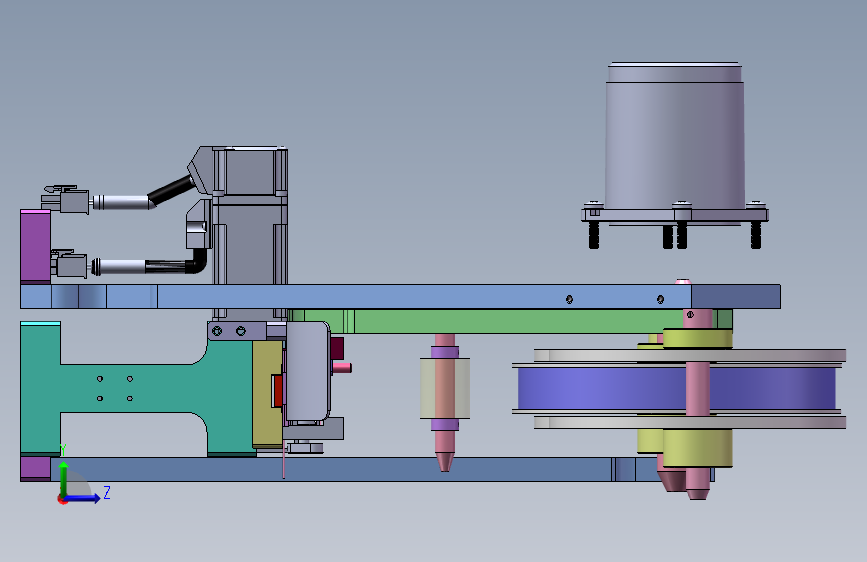Select the motor mounting flange plate
The image size is (867, 562).
675,215
